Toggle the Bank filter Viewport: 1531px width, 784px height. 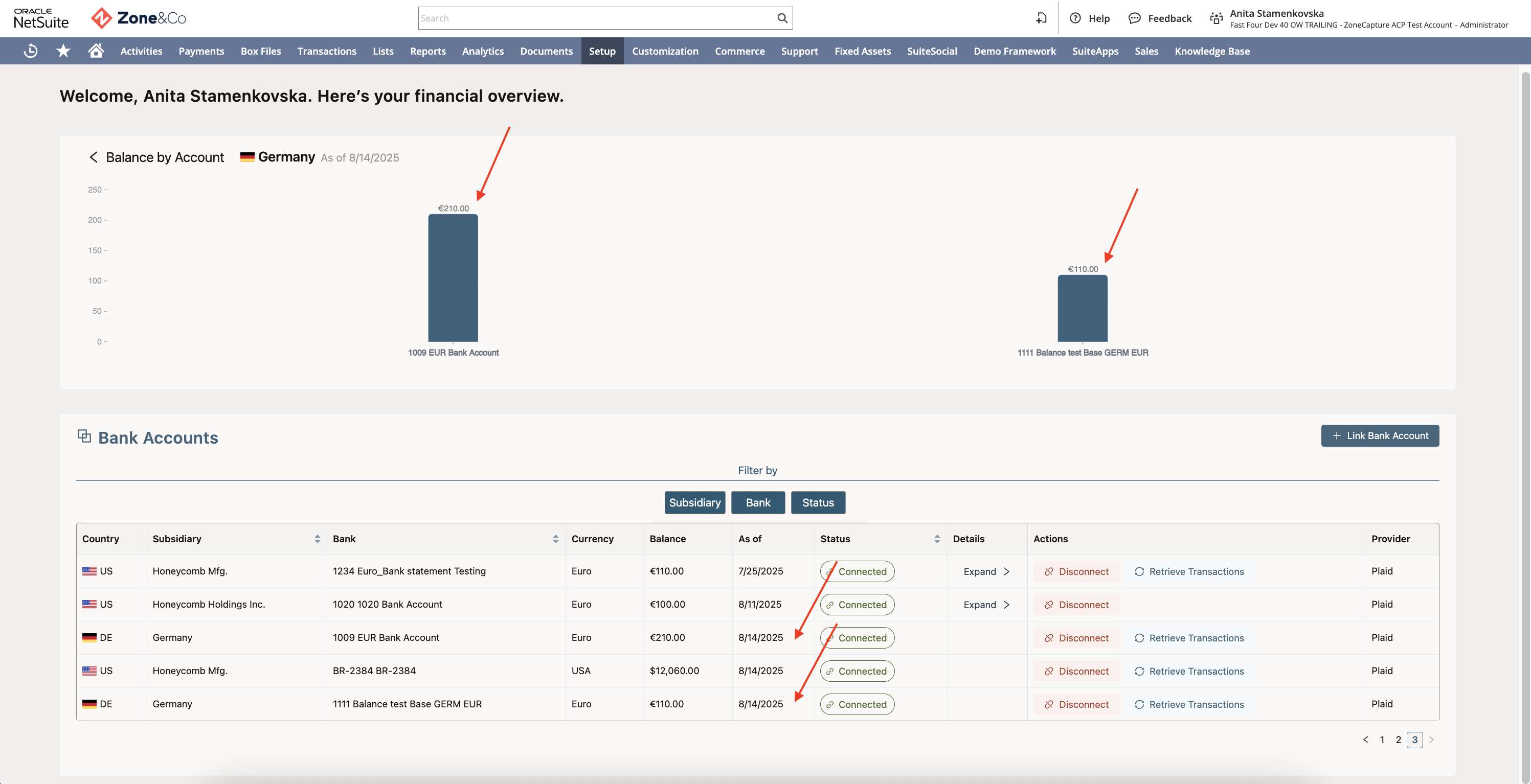point(758,502)
